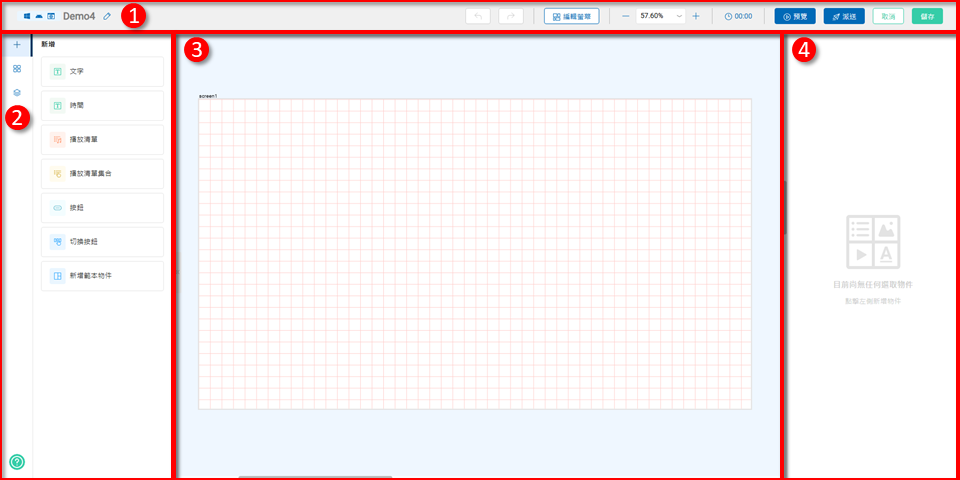
Task: Click the undo arrow button
Action: point(479,17)
